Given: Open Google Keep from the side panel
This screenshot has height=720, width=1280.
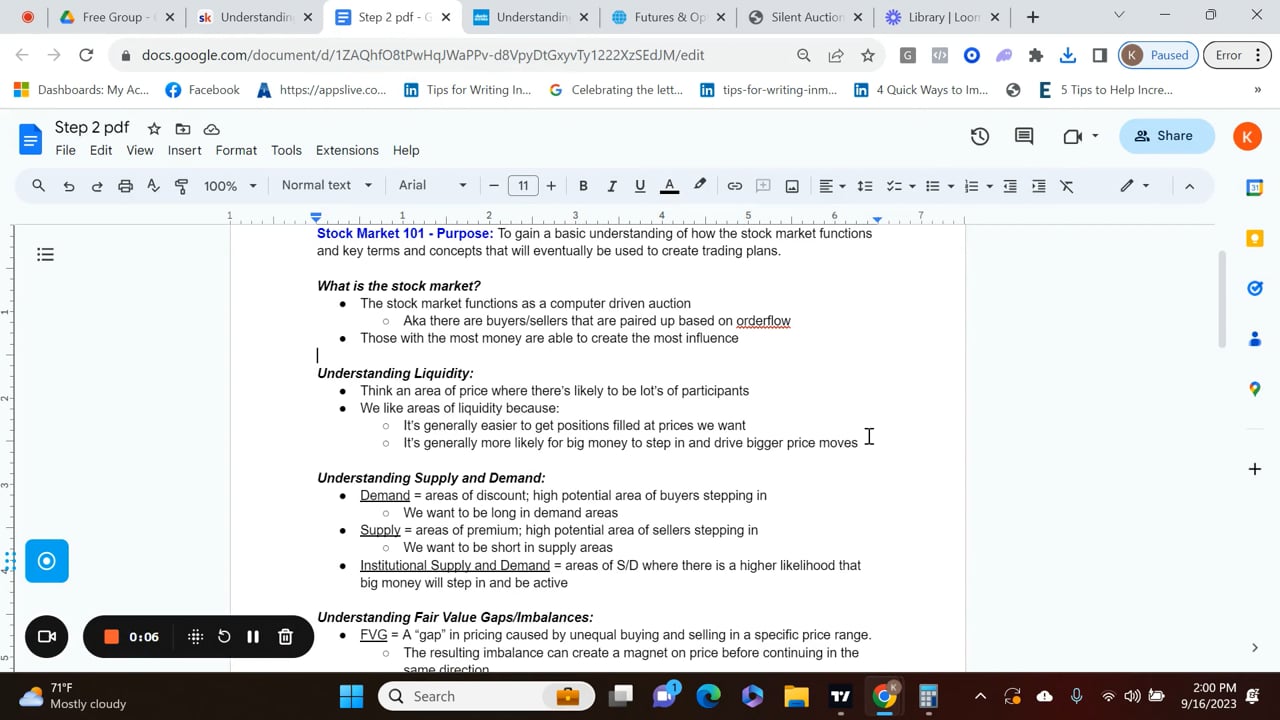Looking at the screenshot, I should 1255,238.
